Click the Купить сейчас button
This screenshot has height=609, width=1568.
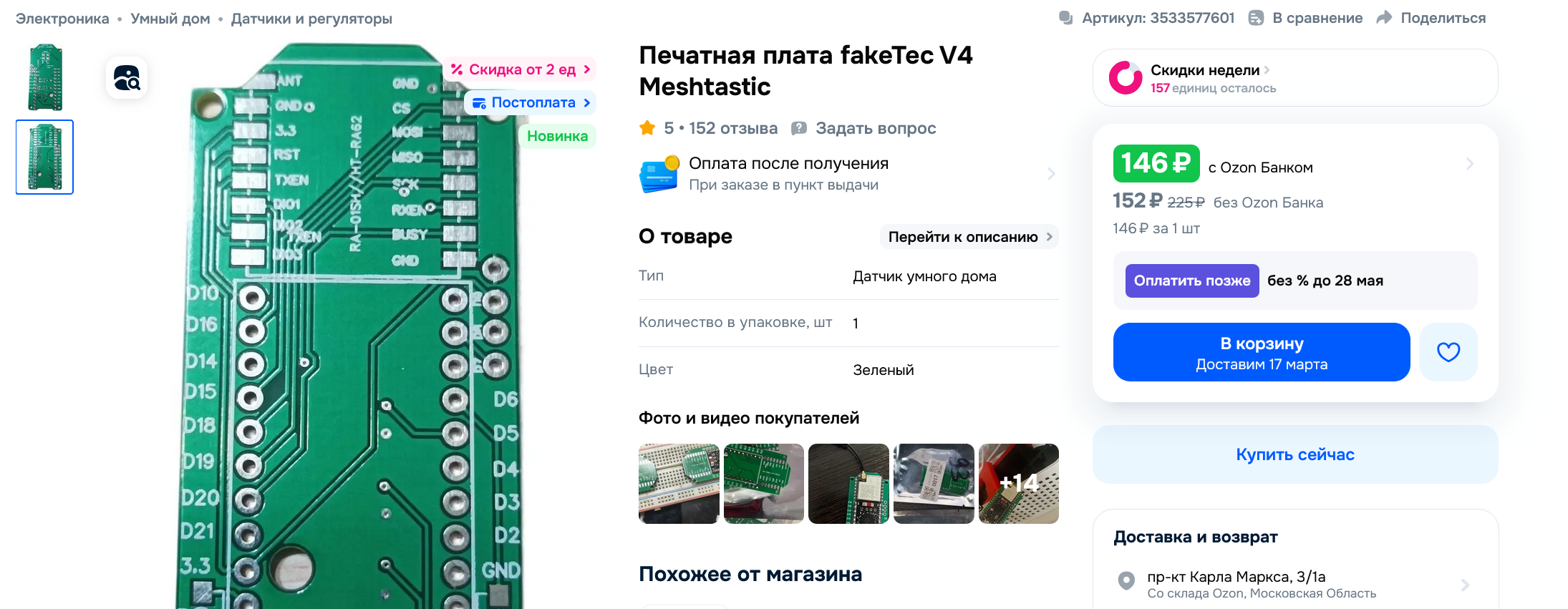tap(1295, 454)
